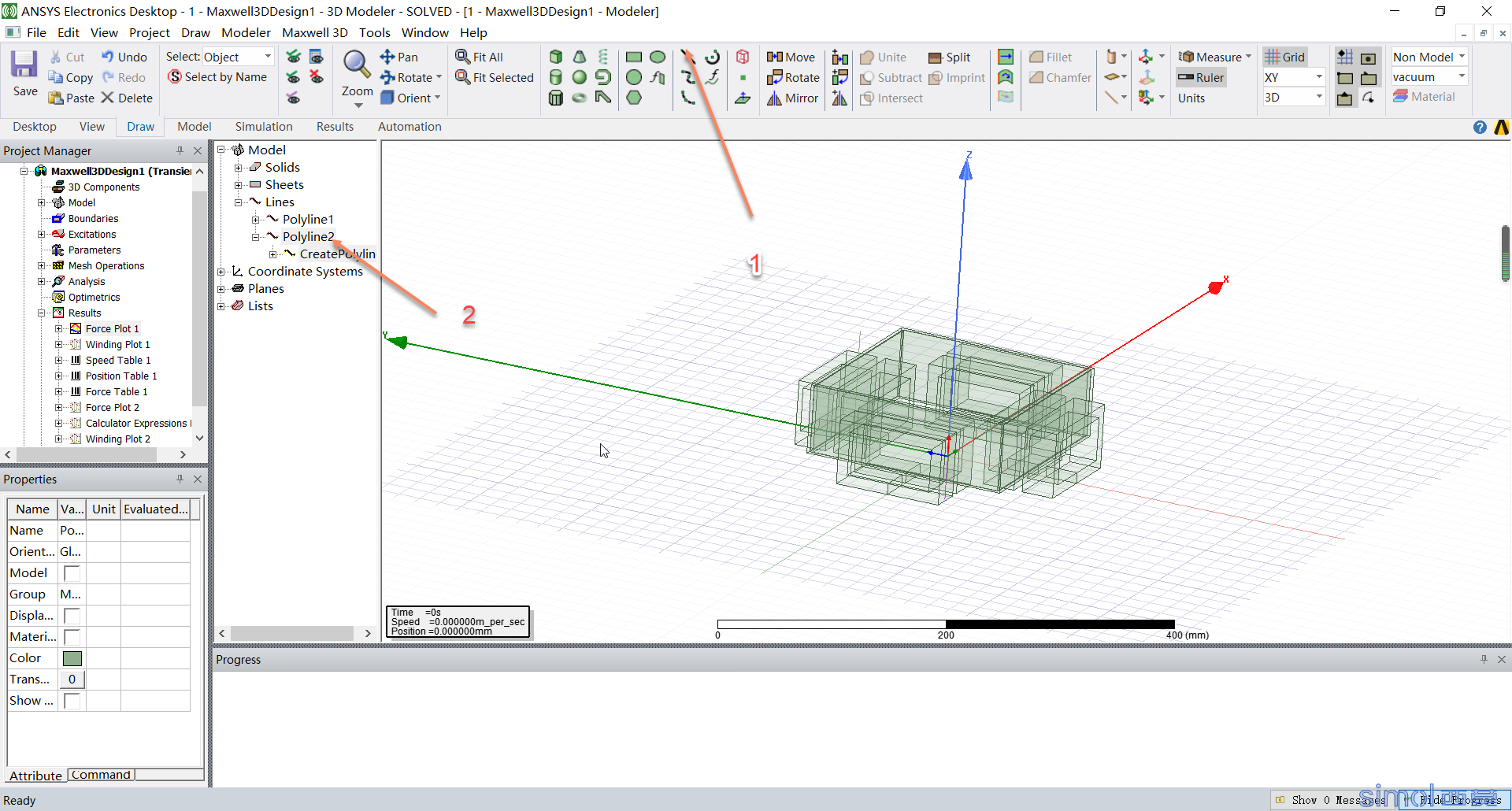Click the Duplicate along line icon
This screenshot has height=811, width=1512.
coord(840,57)
